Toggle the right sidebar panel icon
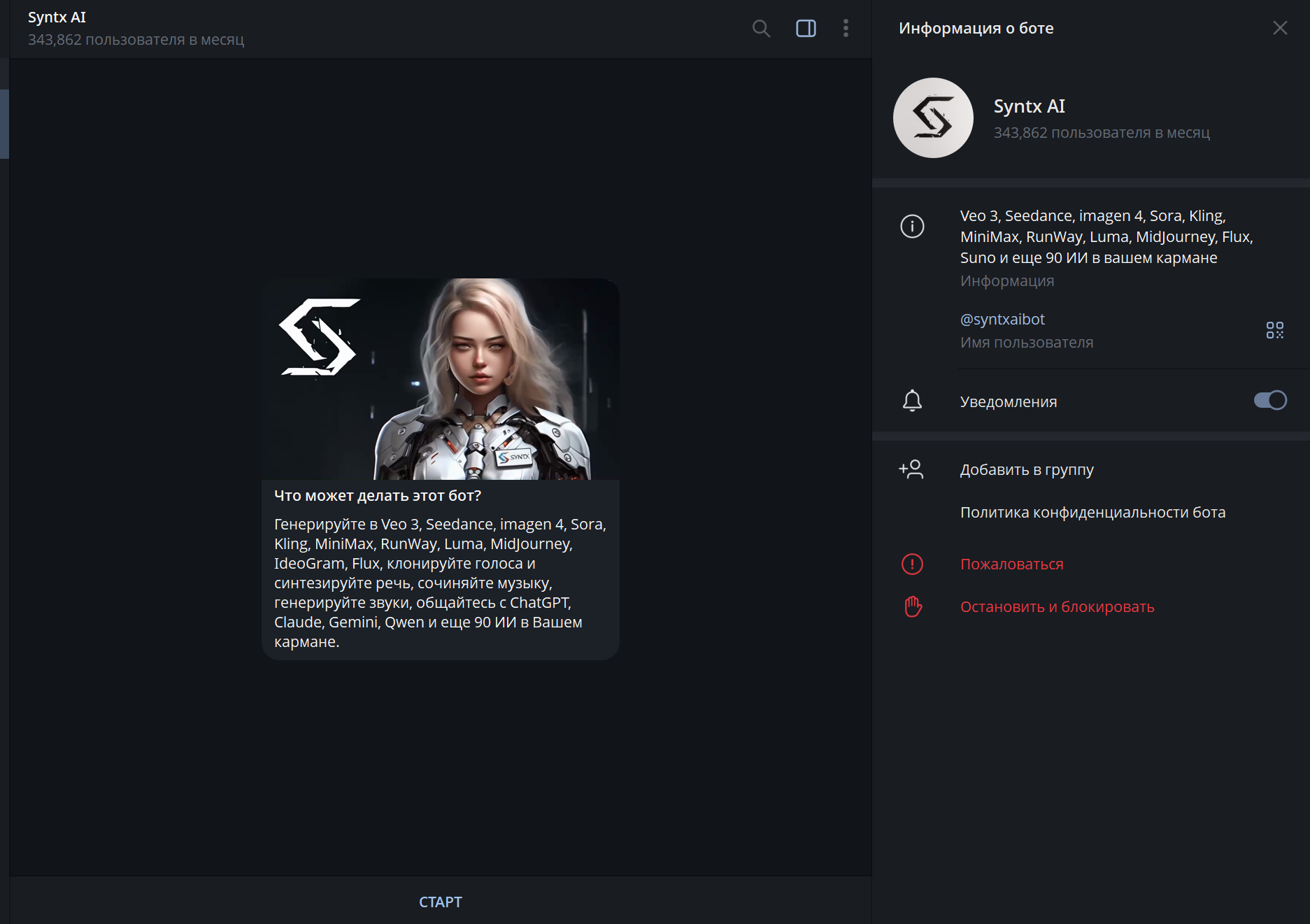 806,29
